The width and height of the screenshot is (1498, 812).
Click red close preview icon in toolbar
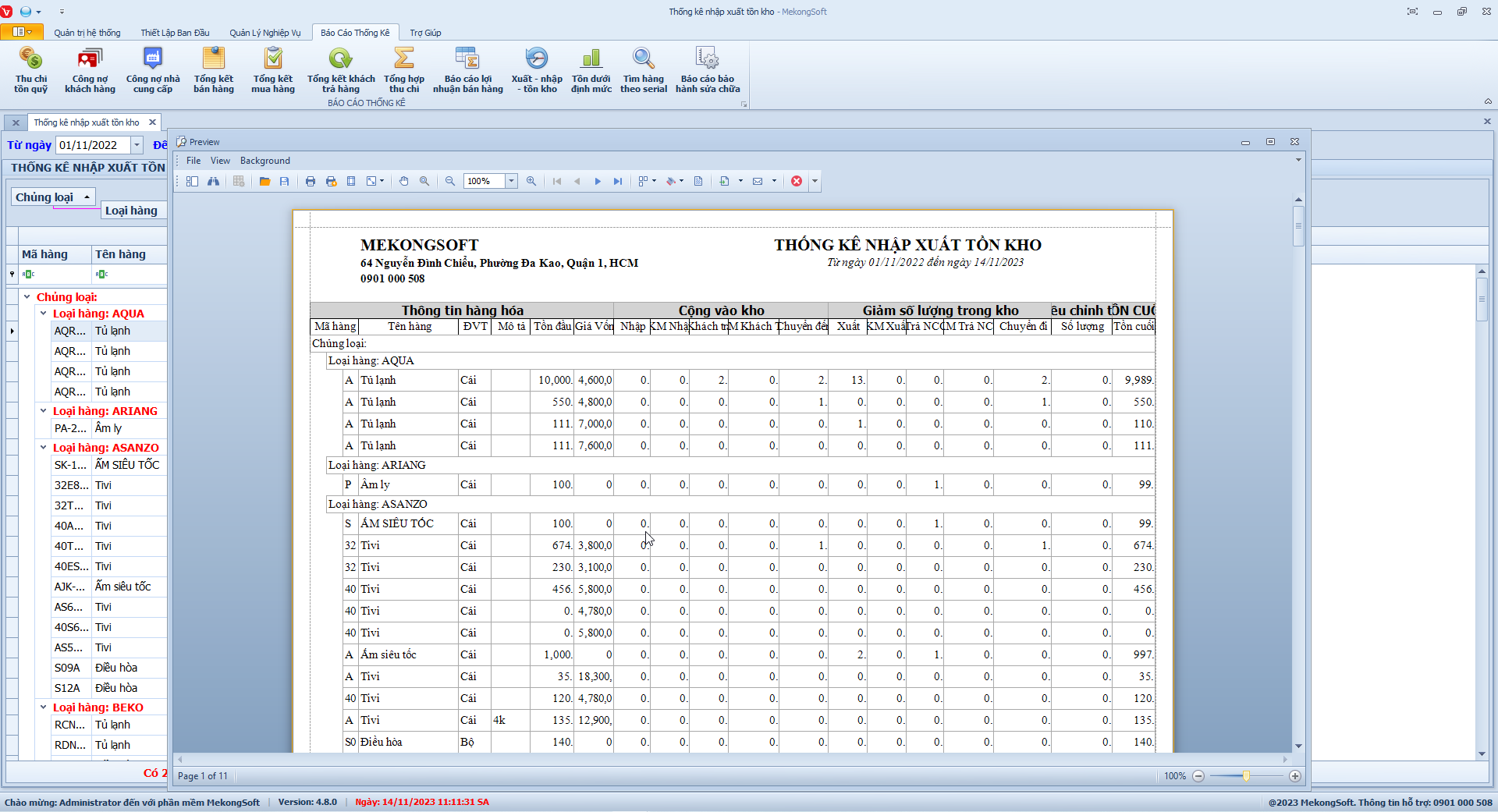[797, 181]
